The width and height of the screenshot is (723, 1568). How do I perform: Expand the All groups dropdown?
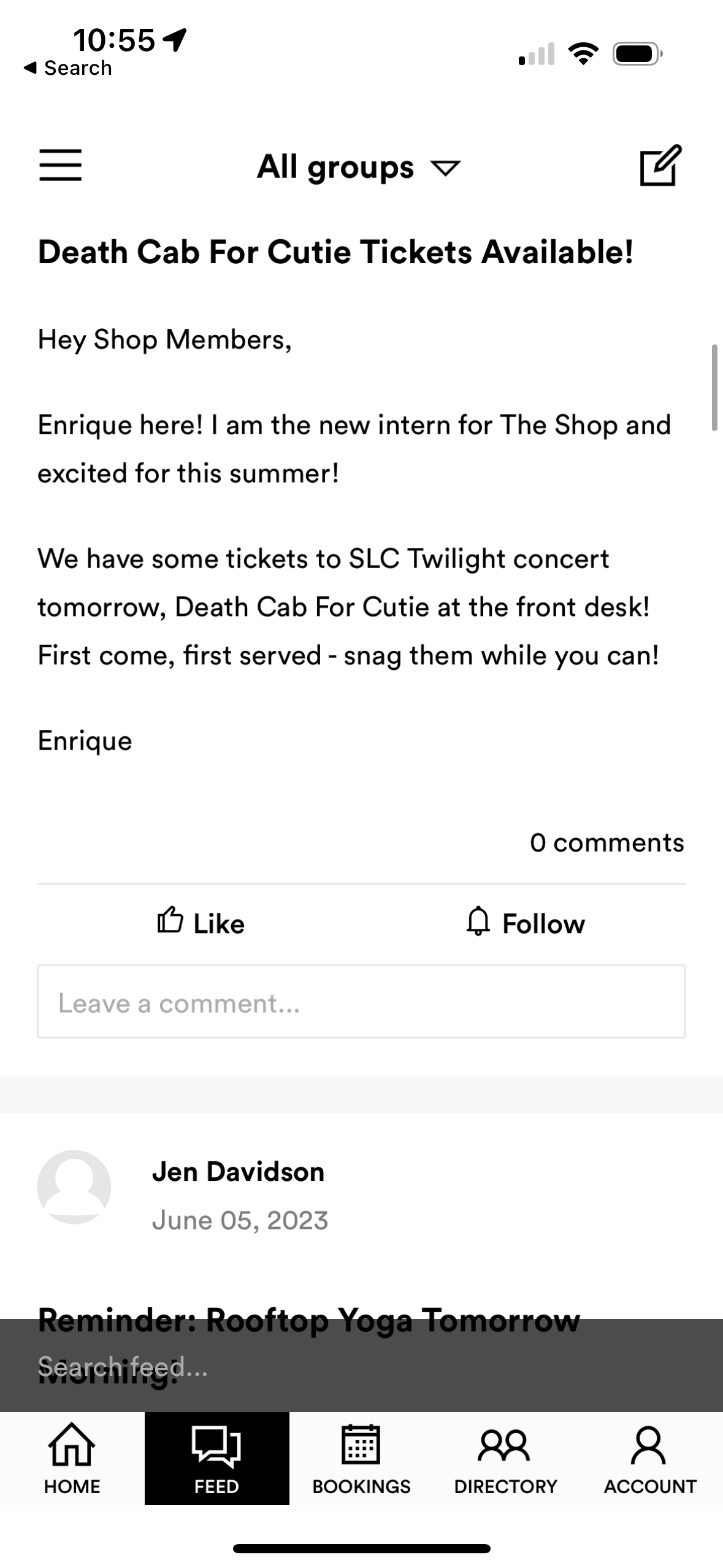pyautogui.click(x=358, y=167)
